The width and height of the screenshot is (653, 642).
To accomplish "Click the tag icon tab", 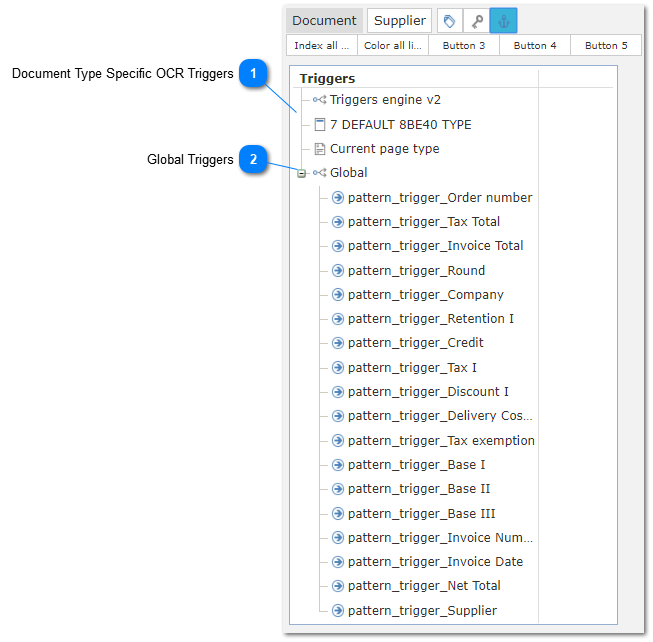I will pos(450,21).
